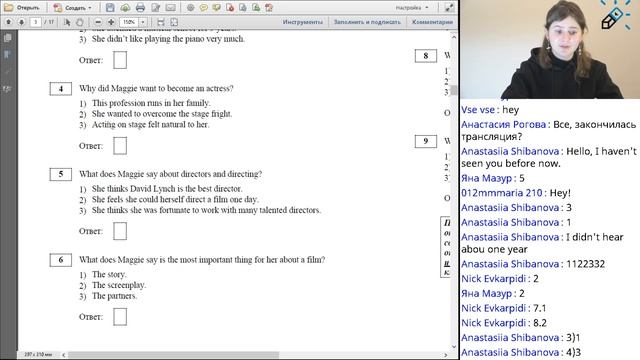Viewport: 640px width, 360px height.
Task: Open the Комментарии comments pane
Action: pyautogui.click(x=432, y=22)
